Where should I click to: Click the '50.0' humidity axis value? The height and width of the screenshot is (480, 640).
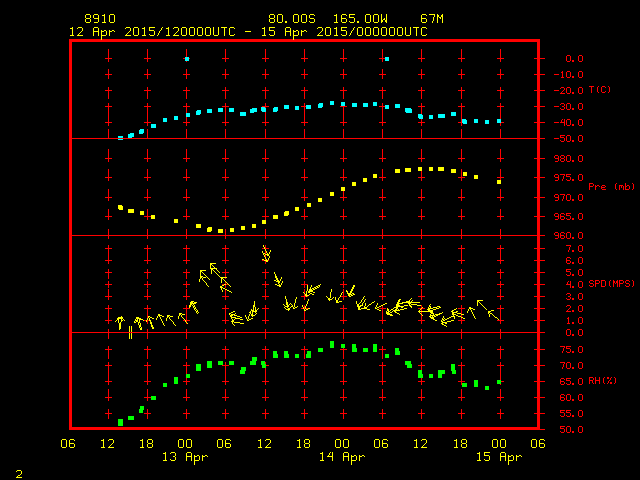[x=571, y=429]
